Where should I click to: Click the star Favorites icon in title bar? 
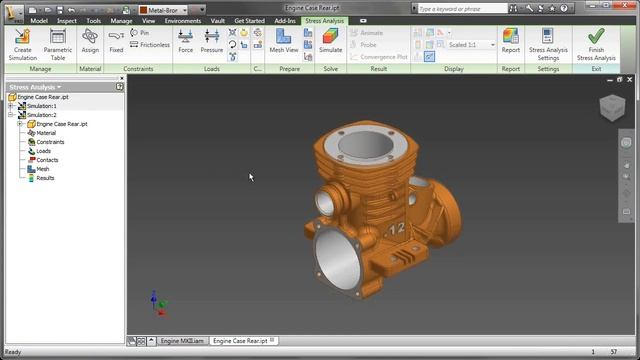[x=553, y=8]
